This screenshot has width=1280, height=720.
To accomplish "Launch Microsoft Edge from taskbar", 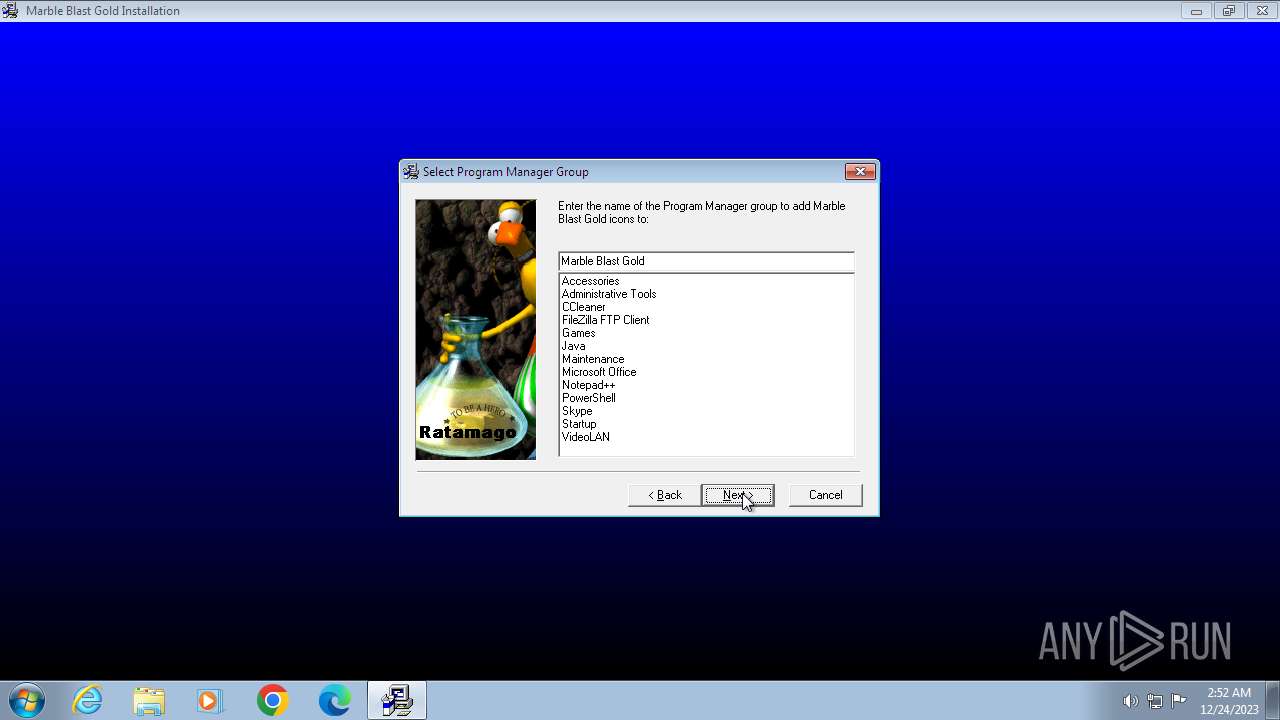I will click(334, 701).
